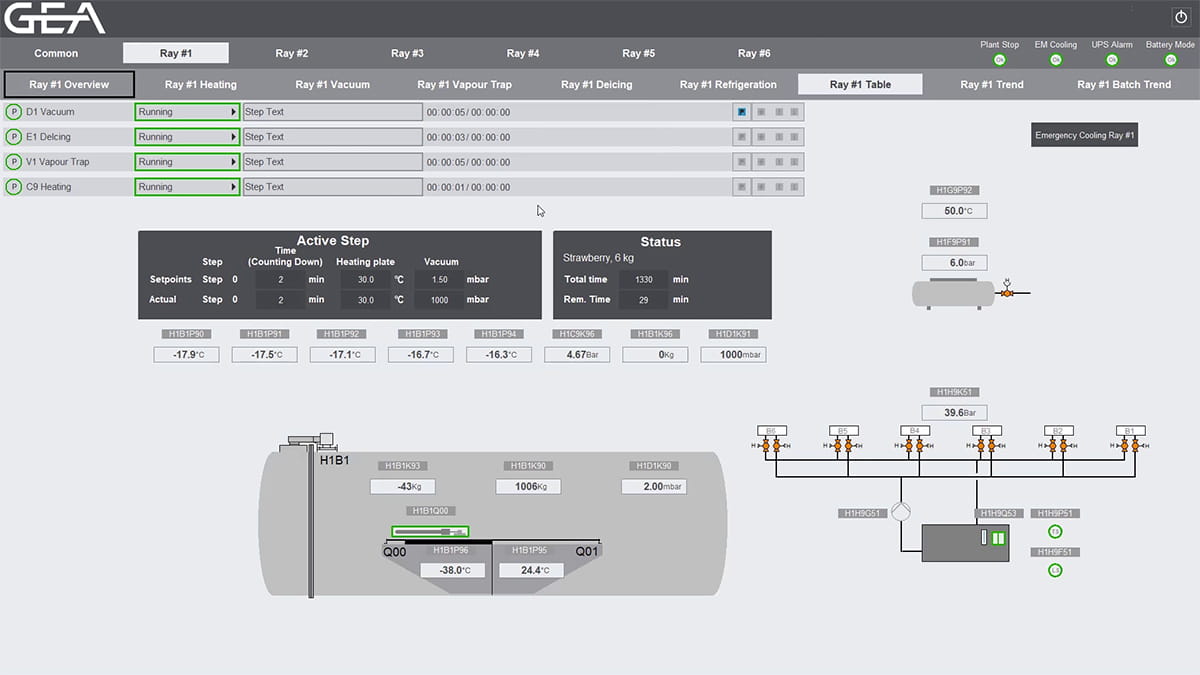Select the left valve under B6
Viewport: 1200px width, 675px height.
(765, 445)
